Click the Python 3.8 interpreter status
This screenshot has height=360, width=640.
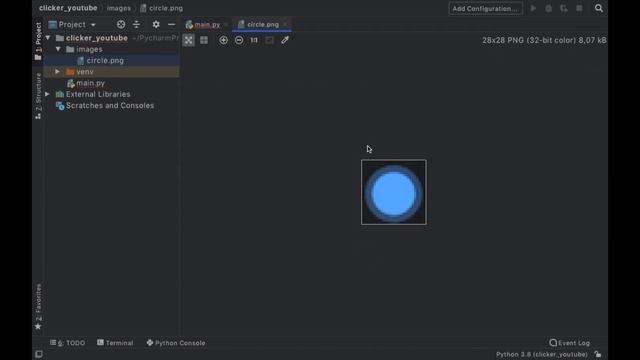[542, 354]
